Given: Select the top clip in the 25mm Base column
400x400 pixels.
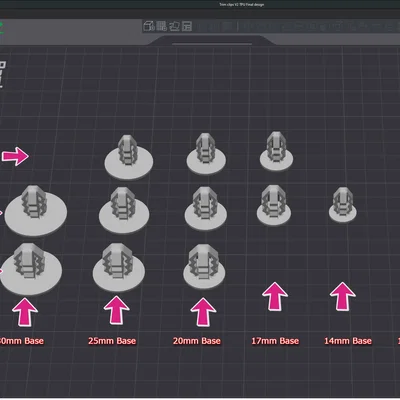Looking at the screenshot, I should click(x=129, y=158).
